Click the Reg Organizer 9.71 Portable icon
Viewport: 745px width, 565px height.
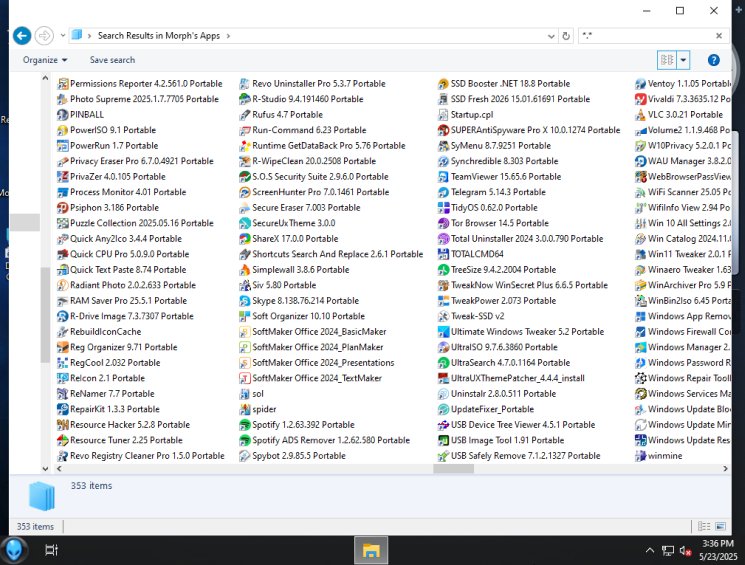tap(62, 347)
